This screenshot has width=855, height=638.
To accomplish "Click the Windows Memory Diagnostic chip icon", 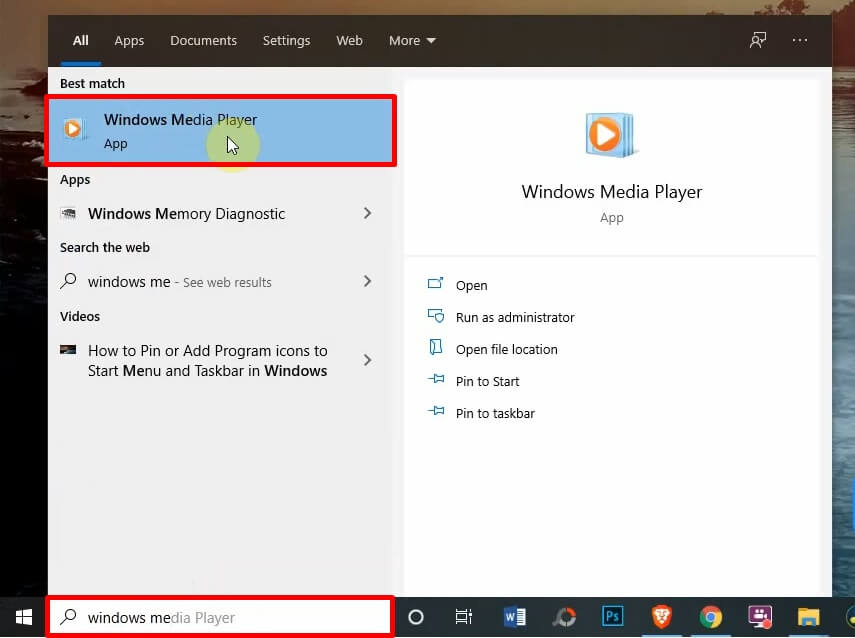I will click(x=68, y=213).
